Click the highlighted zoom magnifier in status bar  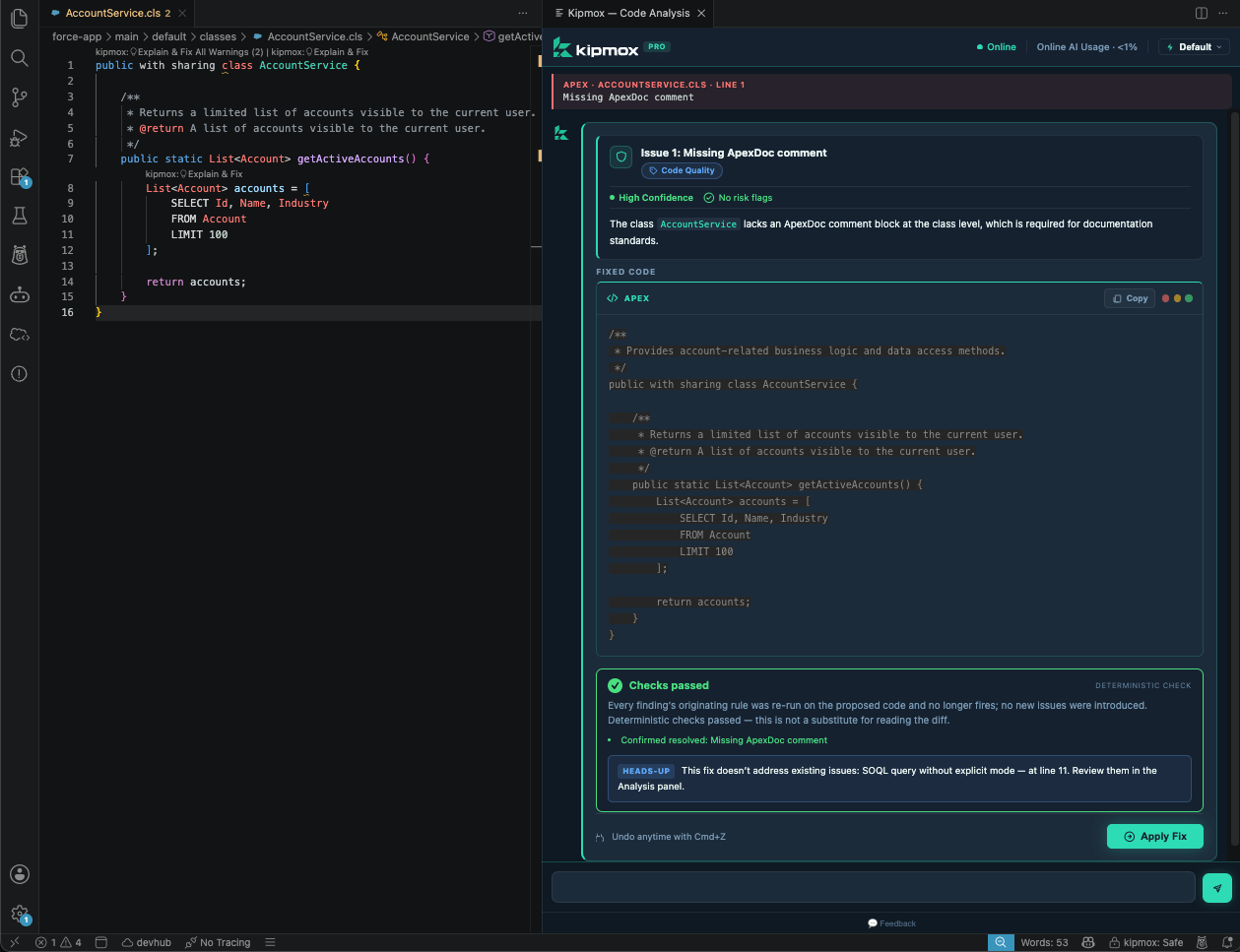(x=1000, y=942)
